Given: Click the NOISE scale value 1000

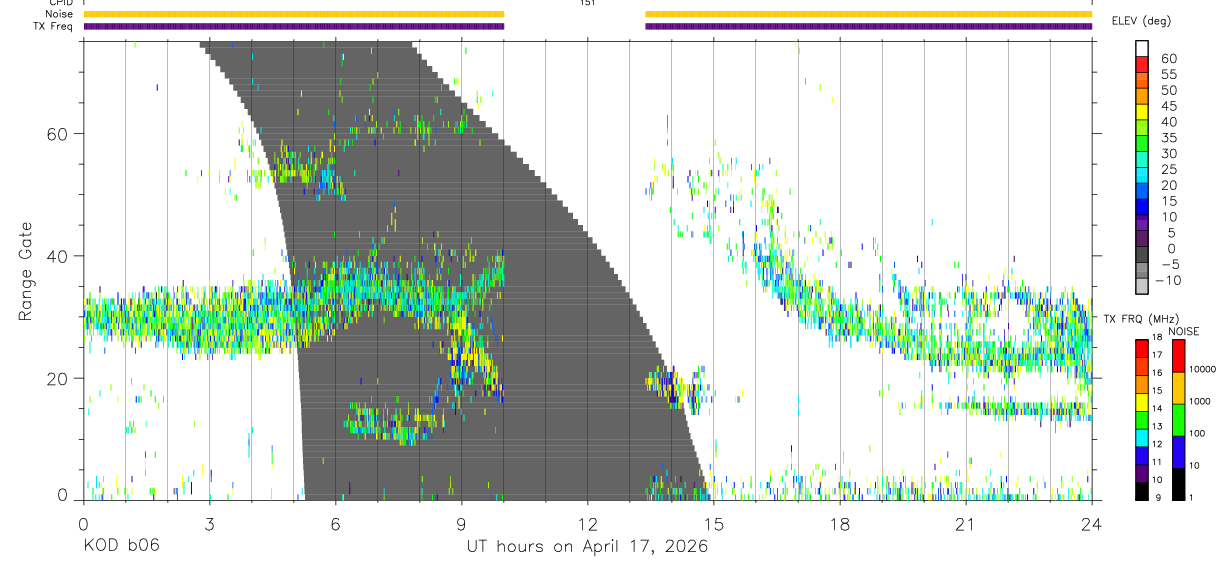Looking at the screenshot, I should (x=1199, y=402).
